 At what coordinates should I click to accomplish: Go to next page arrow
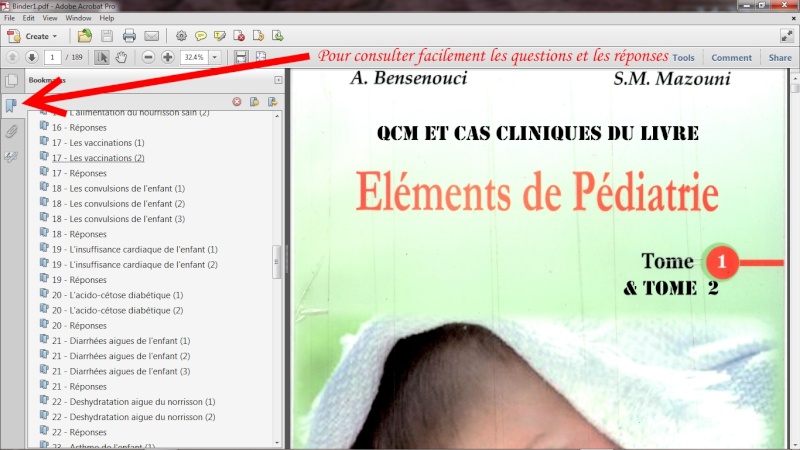(x=31, y=57)
